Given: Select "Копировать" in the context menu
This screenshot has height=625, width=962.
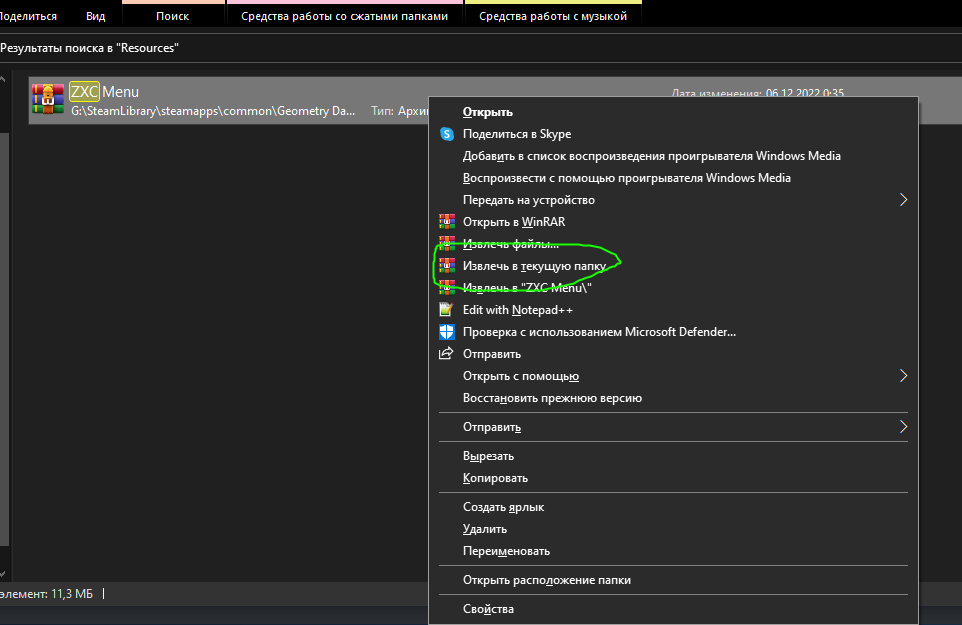Looking at the screenshot, I should [x=495, y=478].
